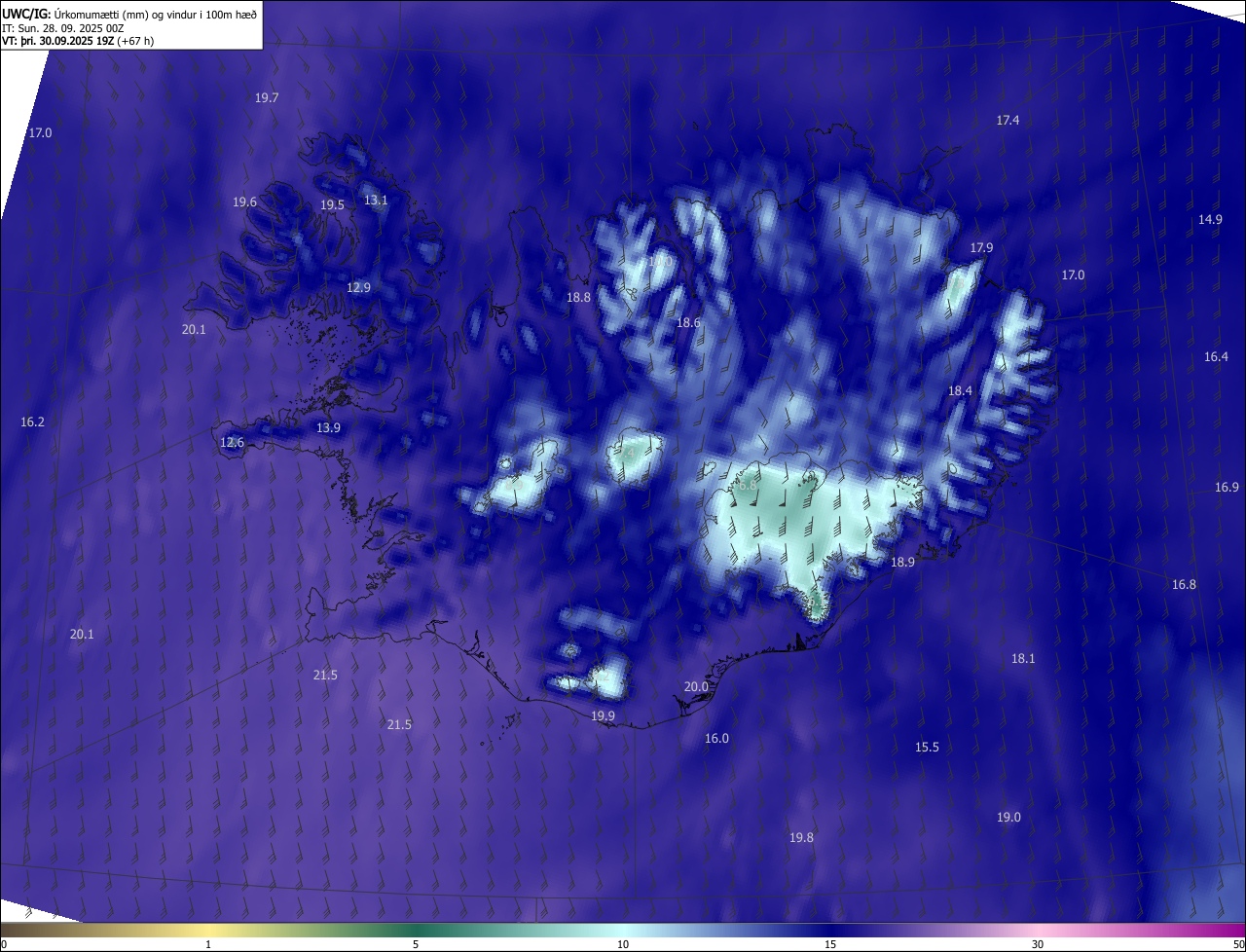Click the 16.9 value label
Viewport: 1246px width, 952px height.
(x=1227, y=488)
